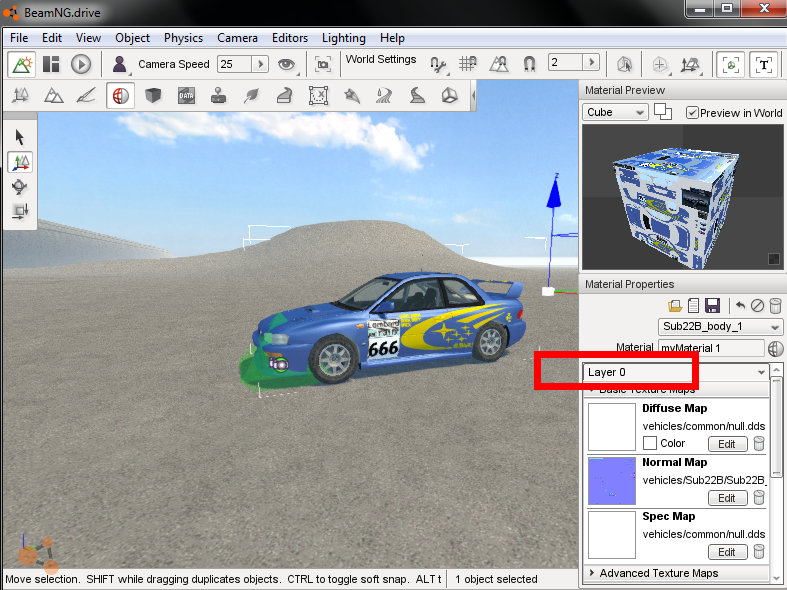
Task: Open the Camera Speed slider arrow
Action: (260, 64)
